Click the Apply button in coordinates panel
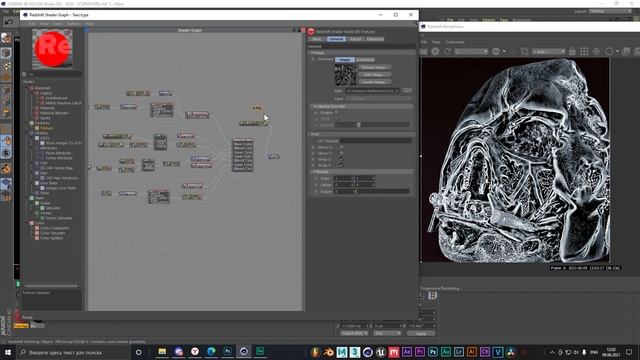The width and height of the screenshot is (640, 360). click(420, 333)
